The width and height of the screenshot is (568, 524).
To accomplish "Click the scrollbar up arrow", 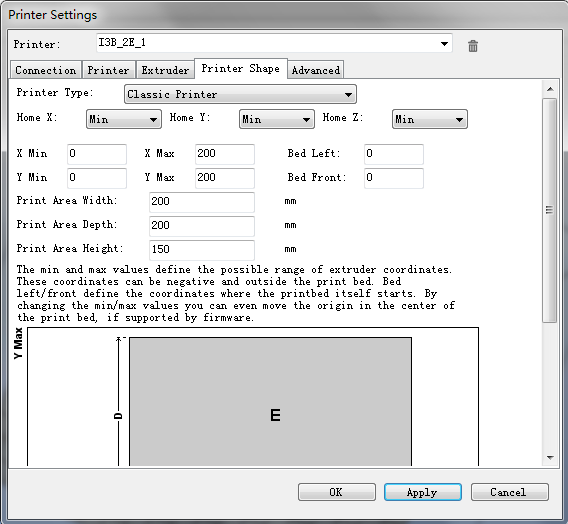I will click(550, 89).
